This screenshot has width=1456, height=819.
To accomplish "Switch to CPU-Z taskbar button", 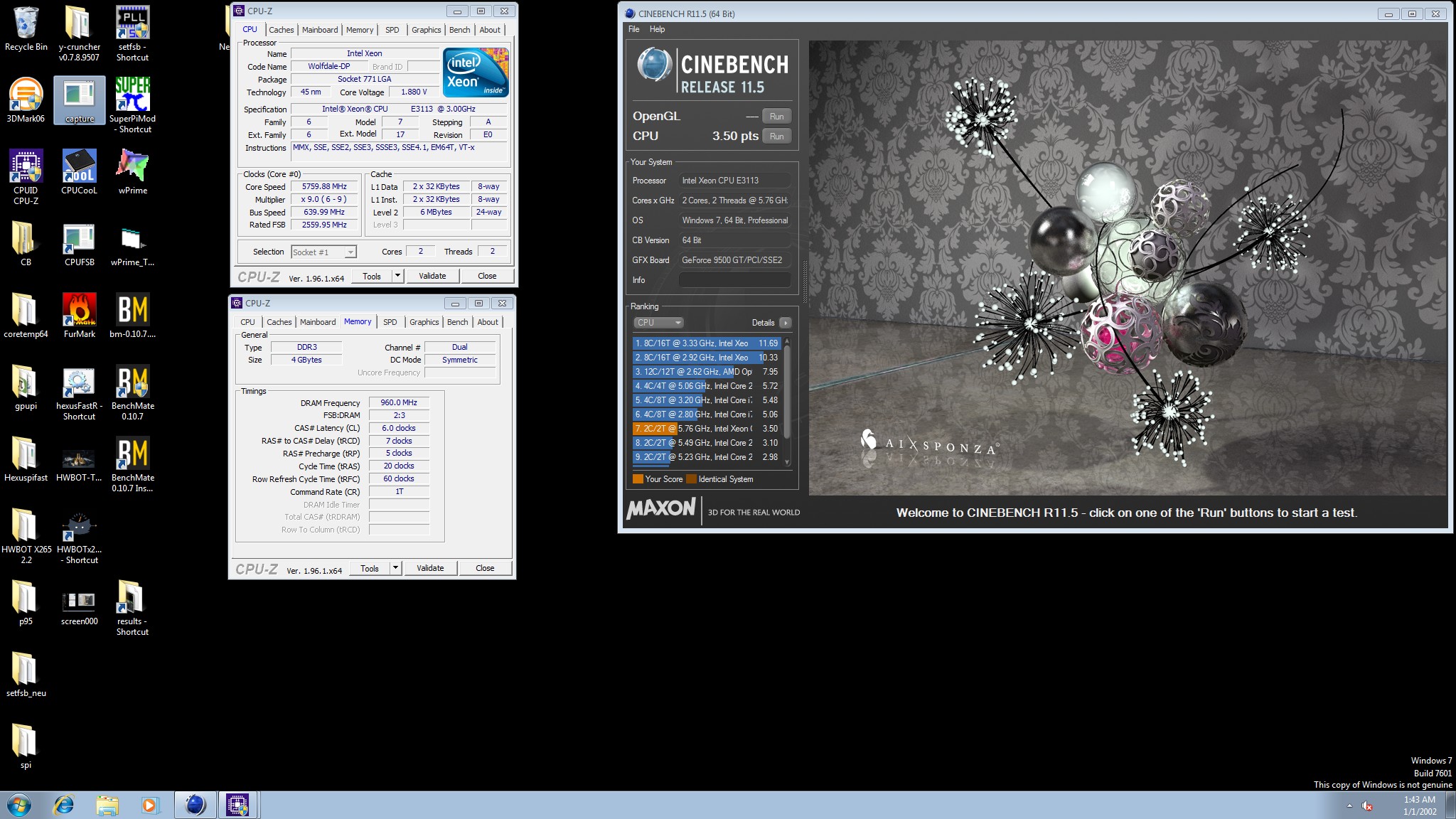I will pos(237,805).
